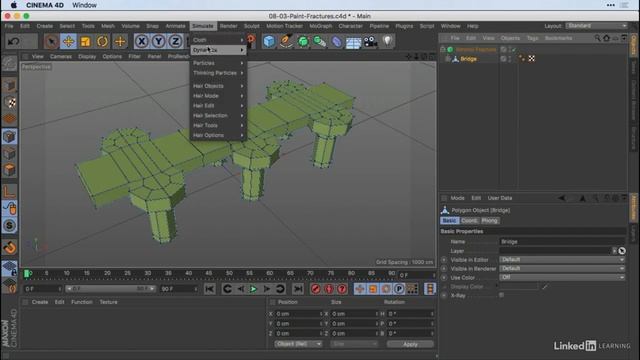Open the Object (Rel) dropdown
This screenshot has height=360, width=640.
tap(298, 344)
